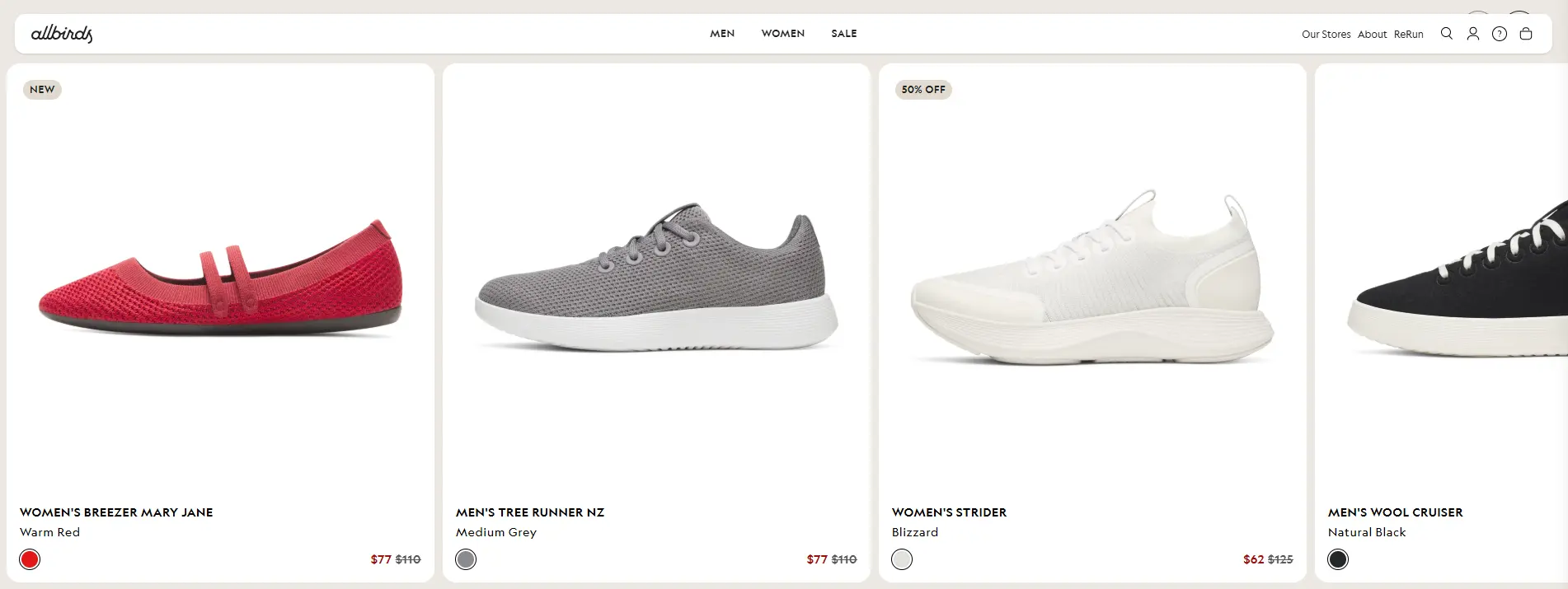
Task: Open the ReRun link
Action: [x=1408, y=35]
